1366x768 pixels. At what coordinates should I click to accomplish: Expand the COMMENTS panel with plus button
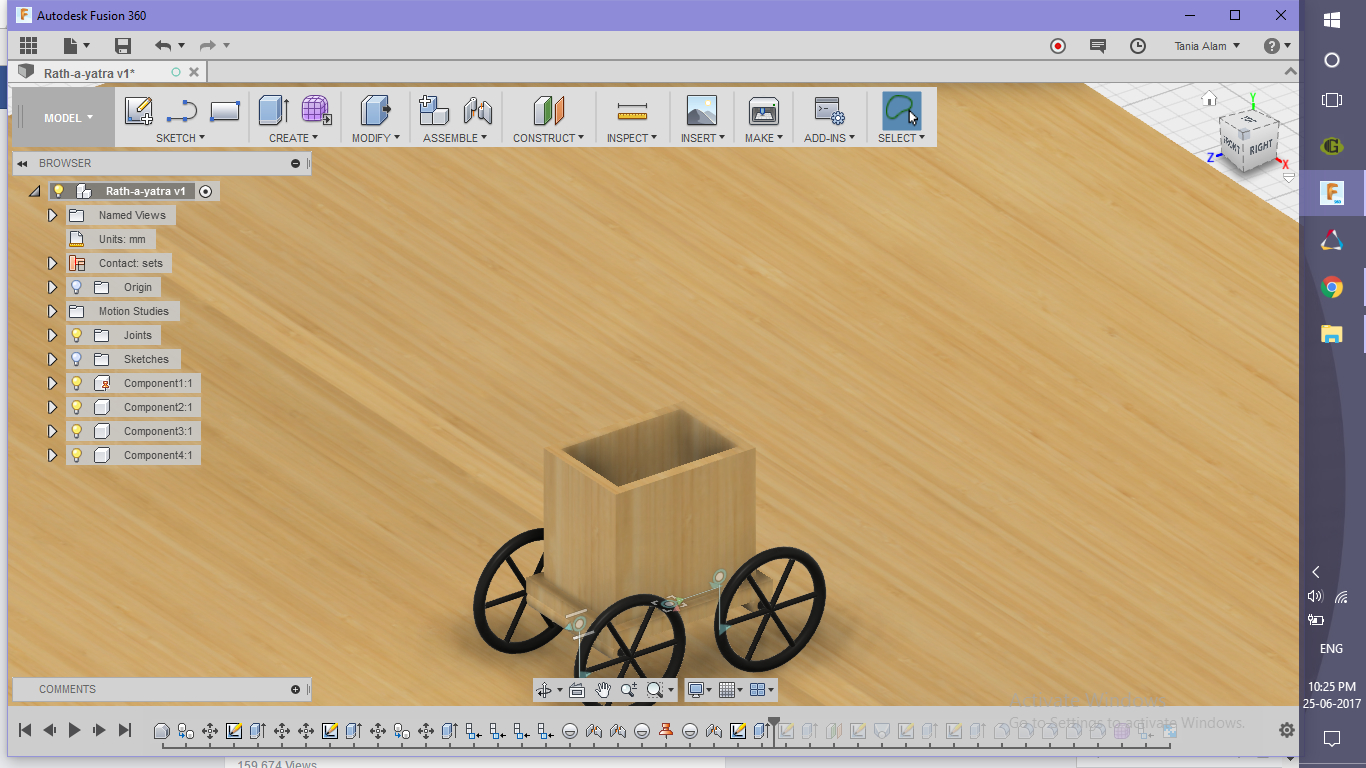pyautogui.click(x=295, y=689)
